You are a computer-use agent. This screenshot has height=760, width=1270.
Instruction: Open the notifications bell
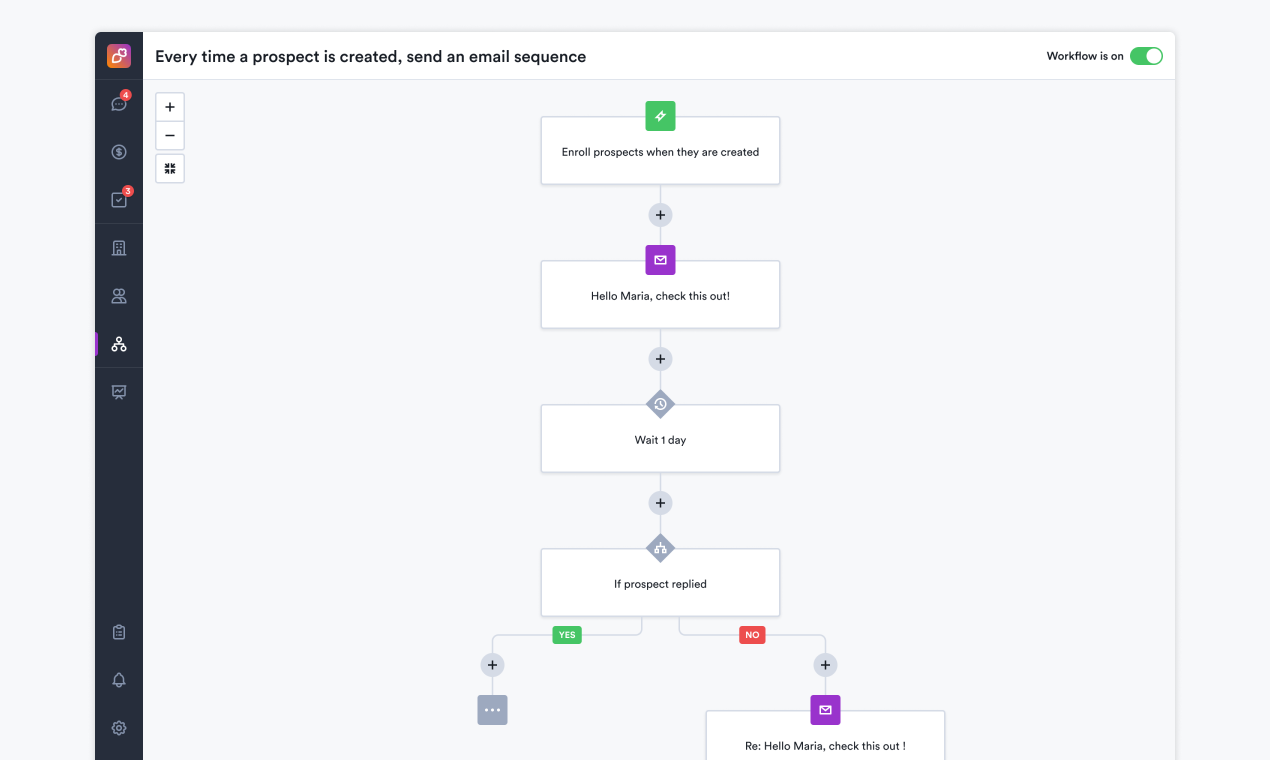coord(118,679)
